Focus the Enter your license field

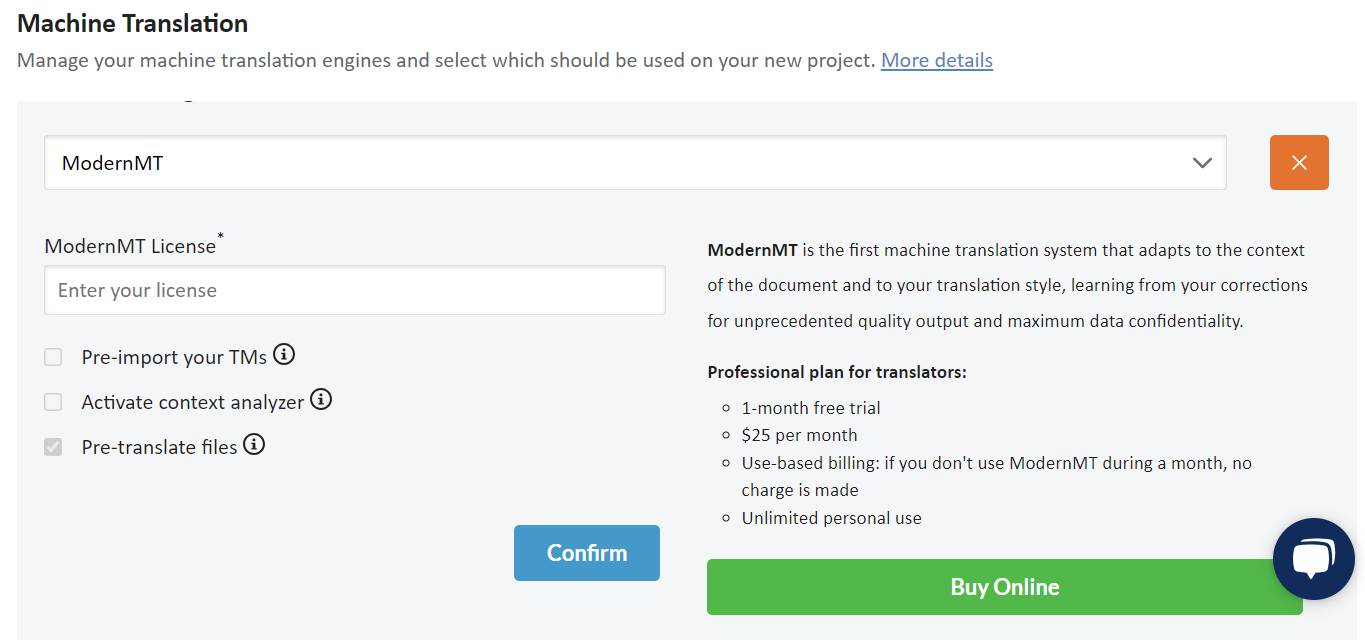(355, 291)
